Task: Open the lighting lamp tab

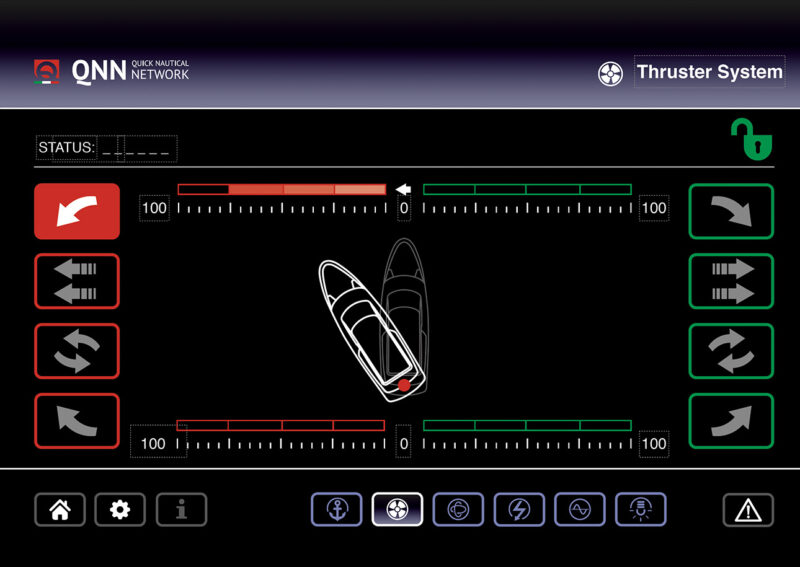Action: point(641,509)
